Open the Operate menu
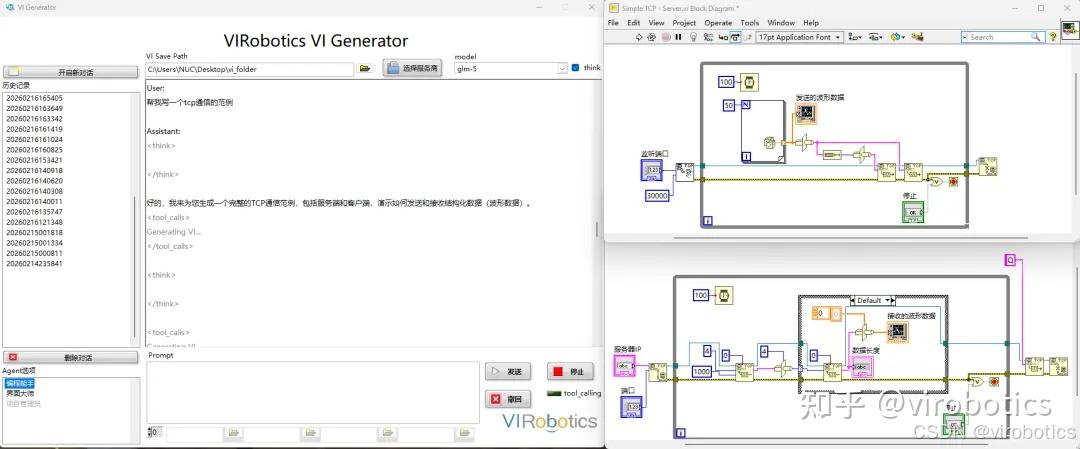The width and height of the screenshot is (1080, 449). (718, 23)
